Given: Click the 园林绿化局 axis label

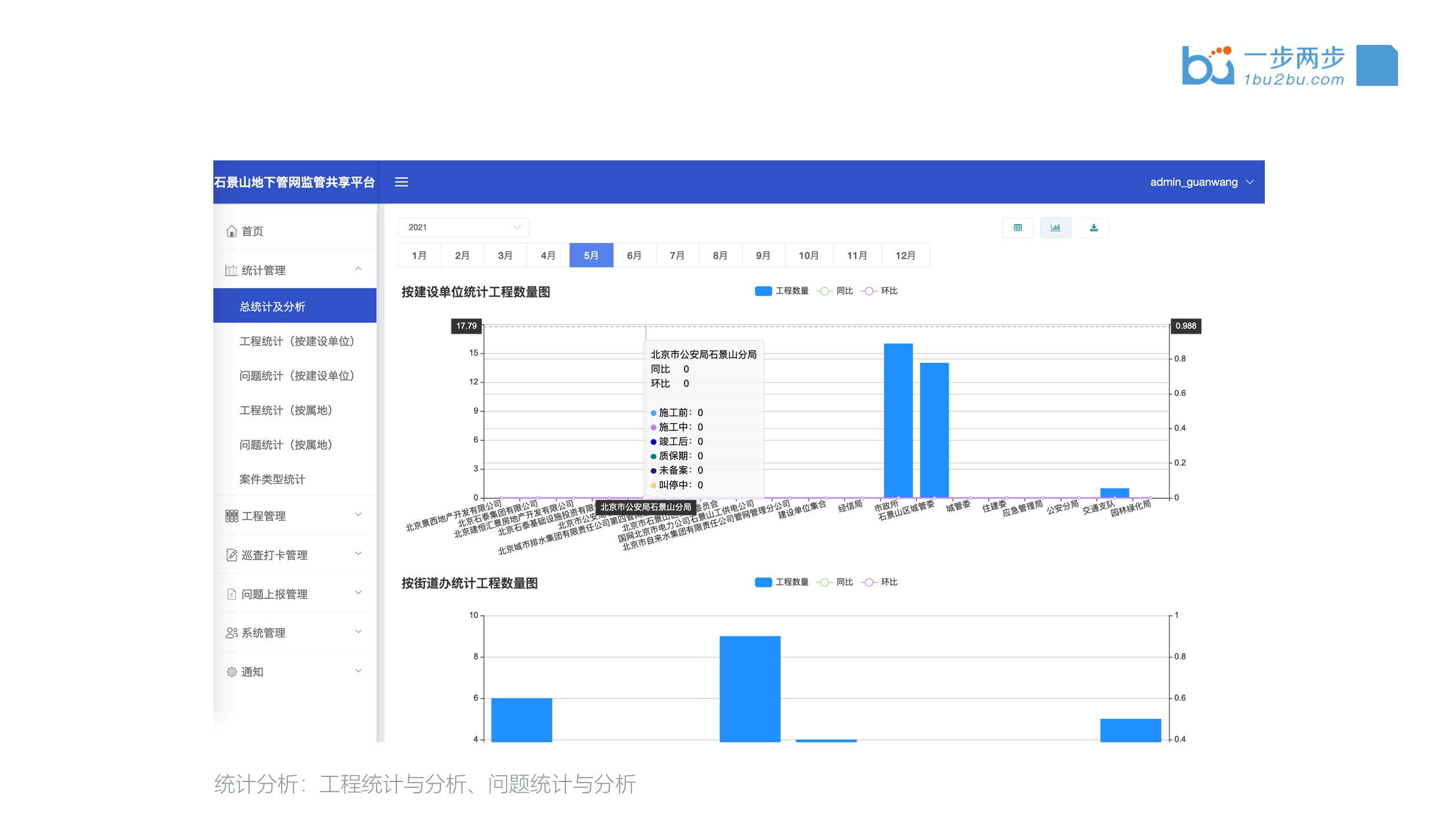Looking at the screenshot, I should pyautogui.click(x=1130, y=508).
